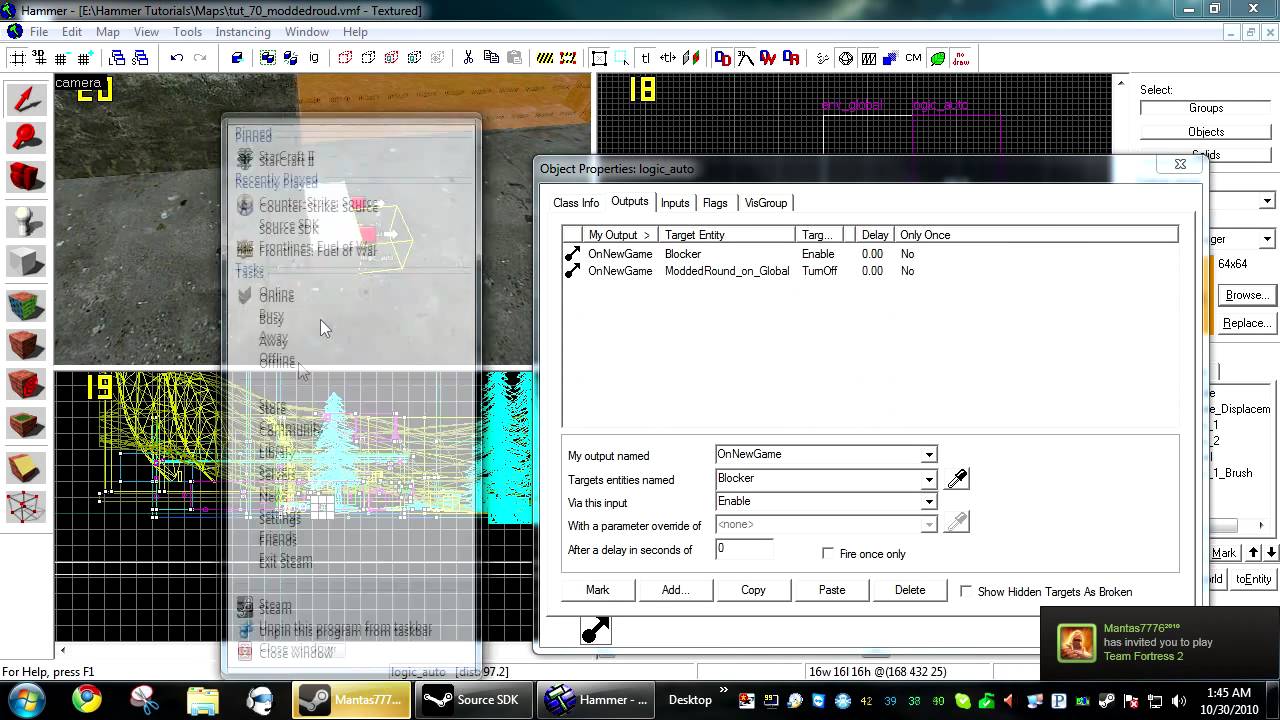Select the ModdedRound_on_Global output row

click(x=870, y=271)
